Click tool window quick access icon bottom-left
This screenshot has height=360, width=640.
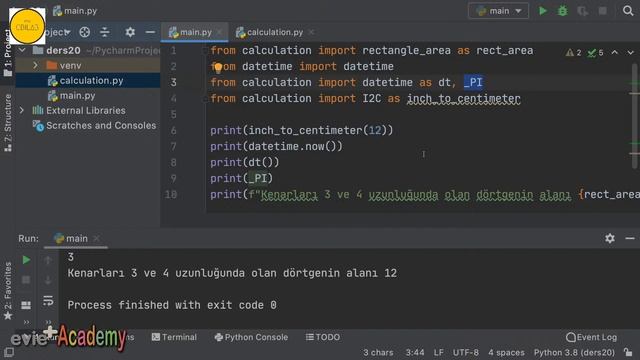(x=9, y=352)
